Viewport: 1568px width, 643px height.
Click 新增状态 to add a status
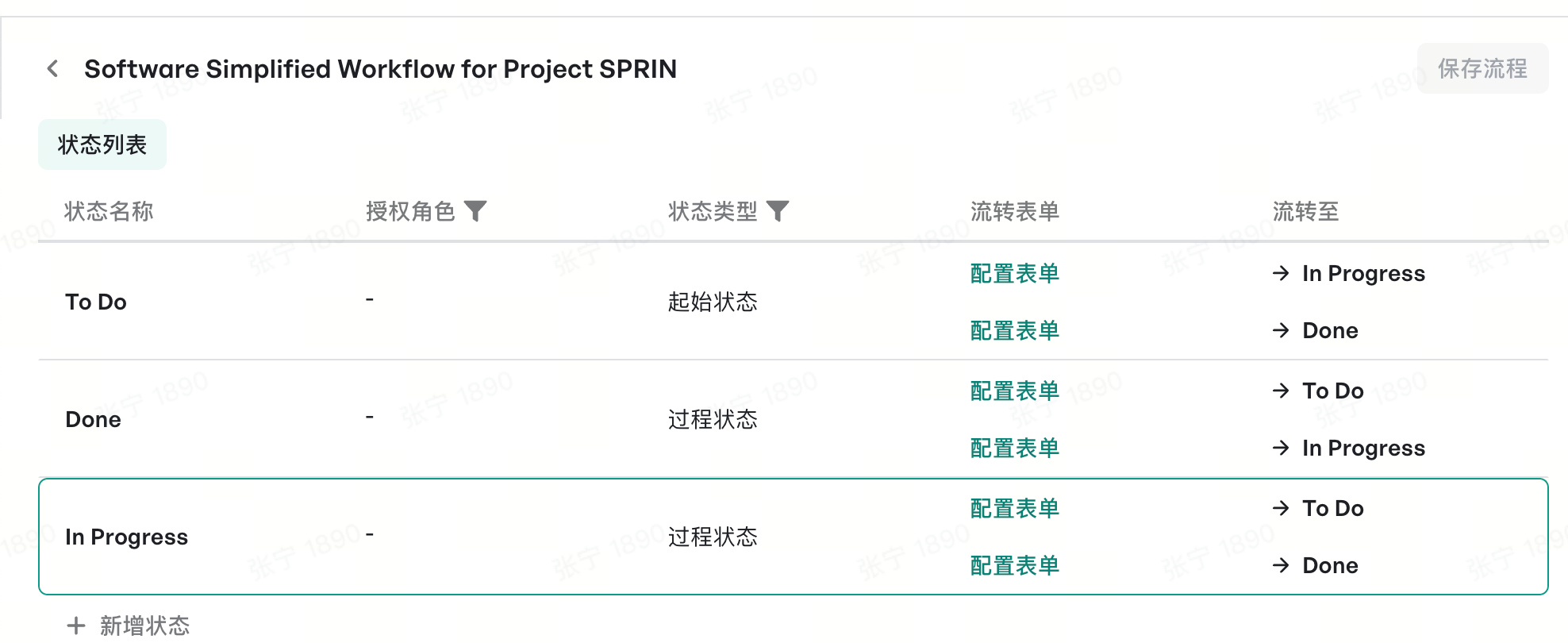[144, 626]
